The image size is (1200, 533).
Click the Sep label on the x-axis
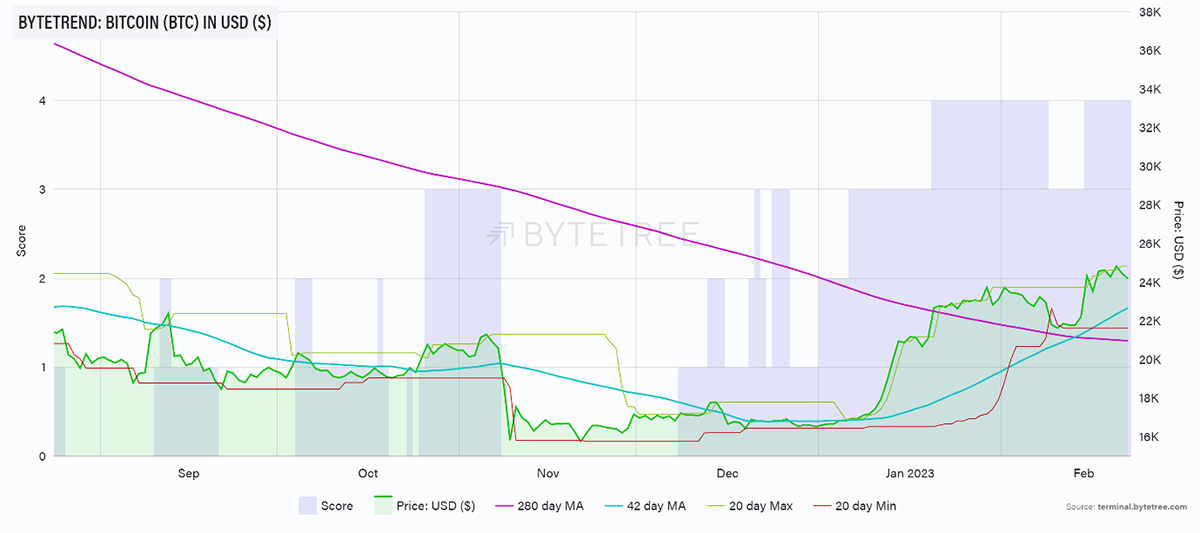pyautogui.click(x=188, y=472)
